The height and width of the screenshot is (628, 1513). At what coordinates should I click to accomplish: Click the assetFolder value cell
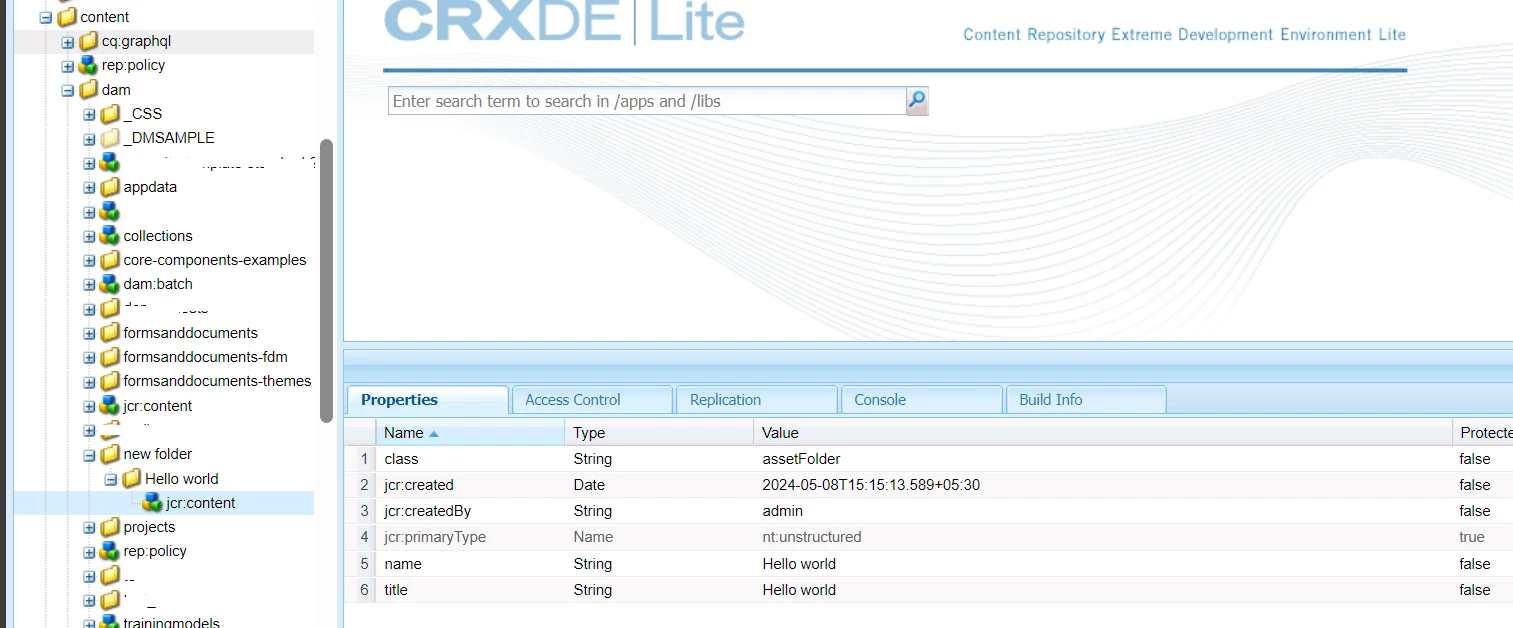coord(1102,459)
